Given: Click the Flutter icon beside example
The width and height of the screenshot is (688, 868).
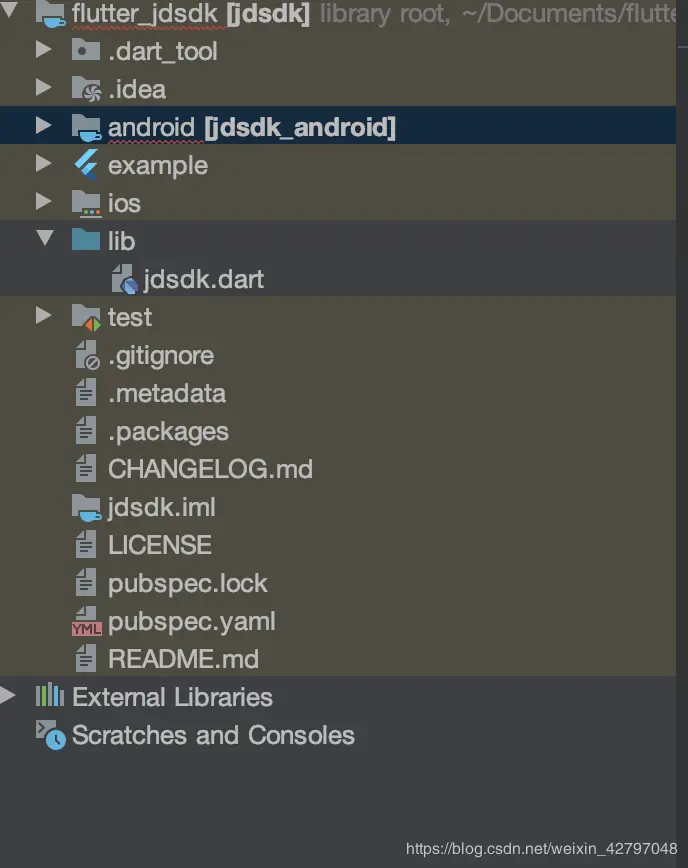Looking at the screenshot, I should click(x=86, y=165).
